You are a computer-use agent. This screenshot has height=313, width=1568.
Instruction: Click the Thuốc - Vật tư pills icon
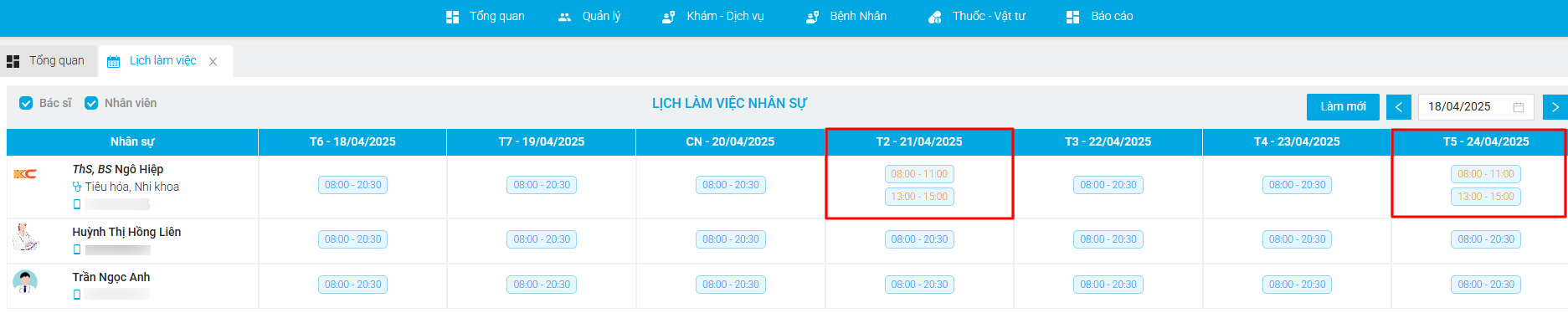934,17
